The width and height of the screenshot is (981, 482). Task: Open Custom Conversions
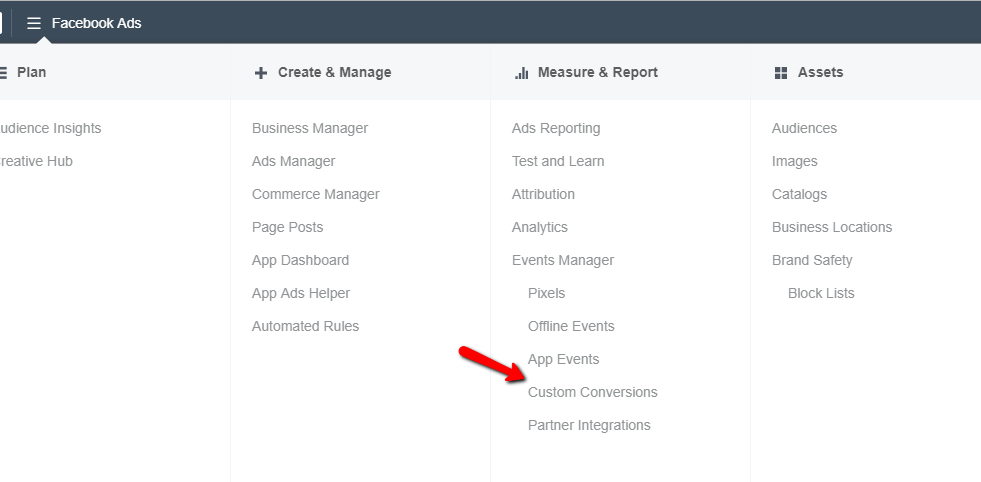(x=592, y=392)
